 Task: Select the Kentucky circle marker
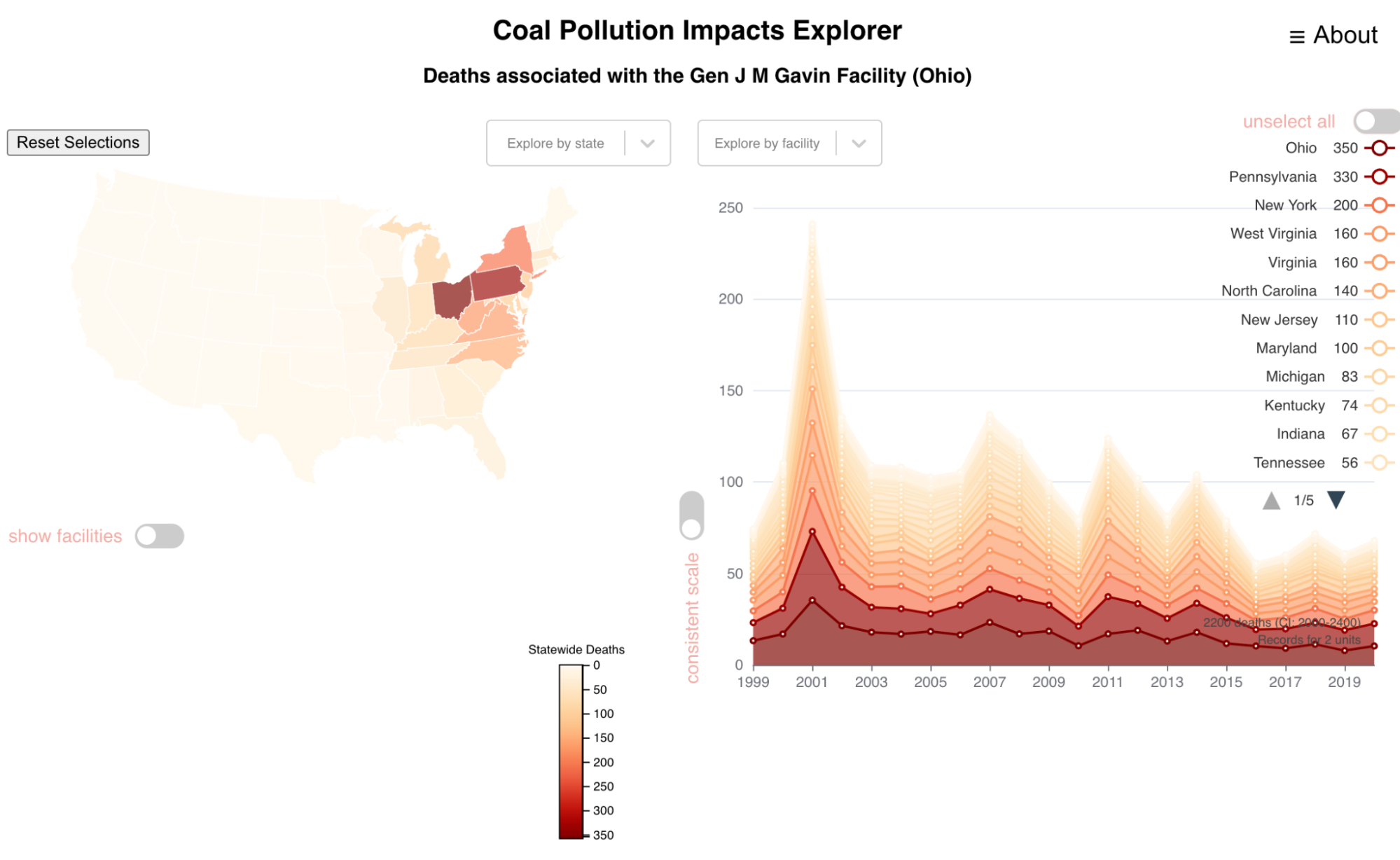(1378, 405)
